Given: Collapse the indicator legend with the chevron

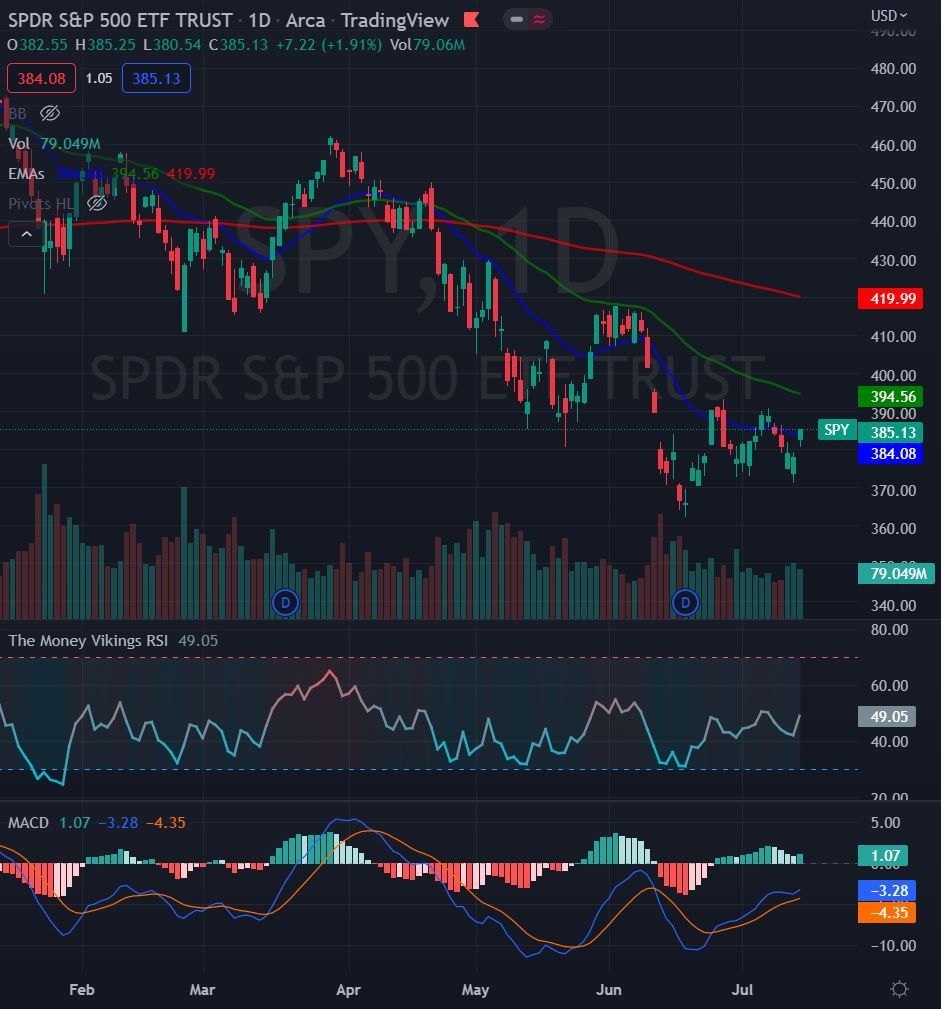Looking at the screenshot, I should (26, 234).
